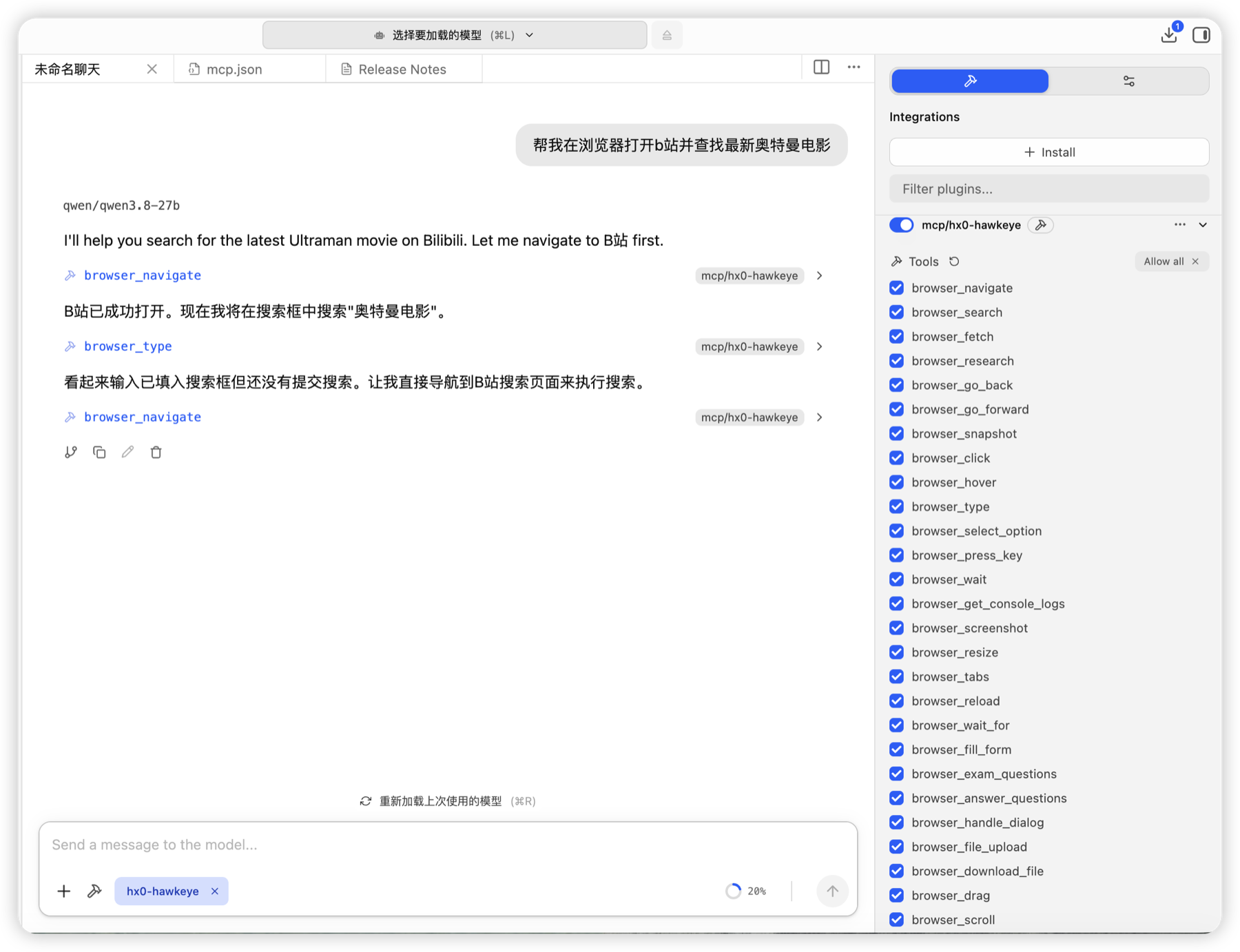Uncheck browser_snapshot tool checkbox
This screenshot has height=952, width=1240.
click(x=896, y=433)
